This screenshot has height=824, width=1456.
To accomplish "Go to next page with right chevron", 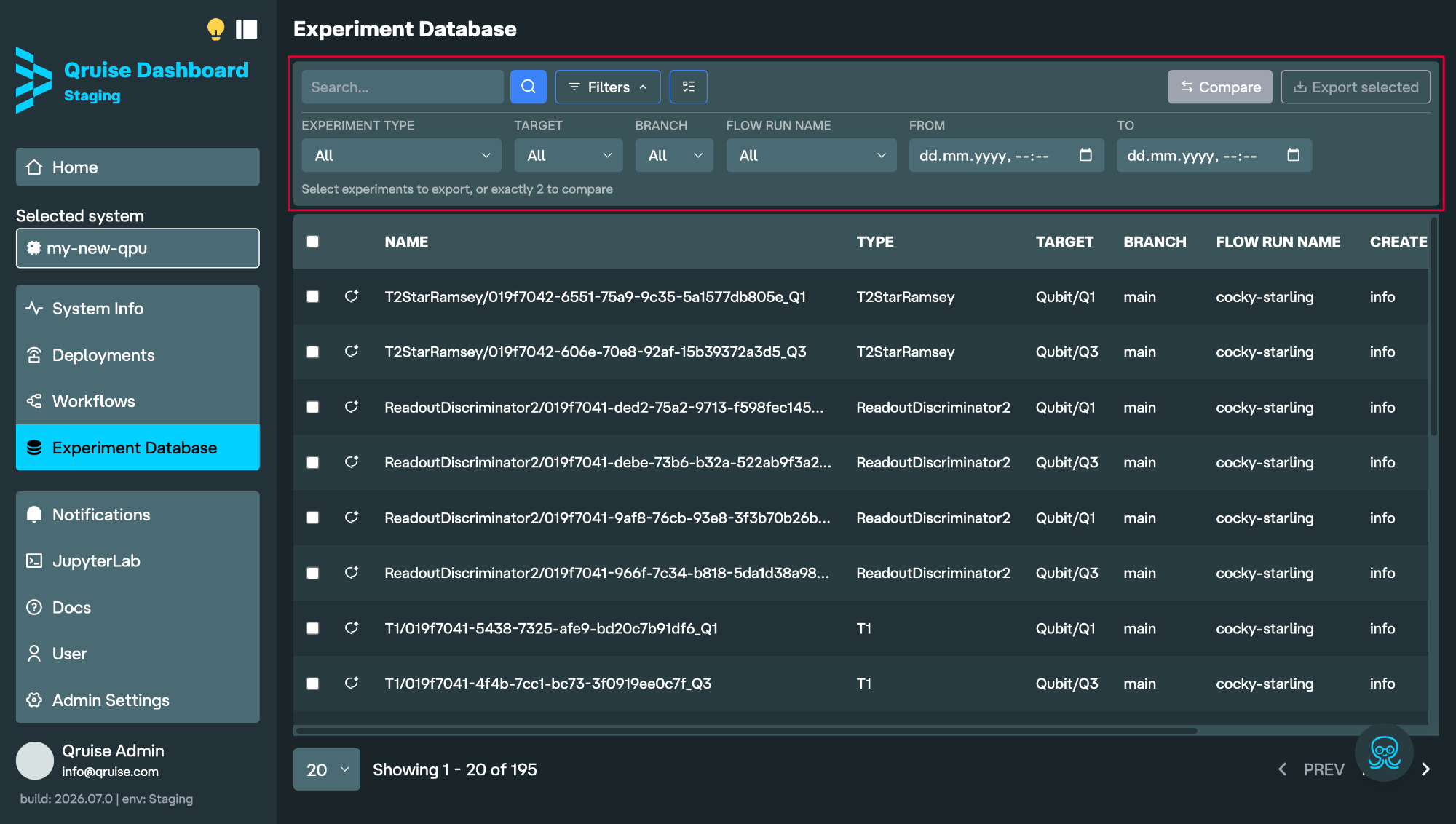I will [1425, 769].
